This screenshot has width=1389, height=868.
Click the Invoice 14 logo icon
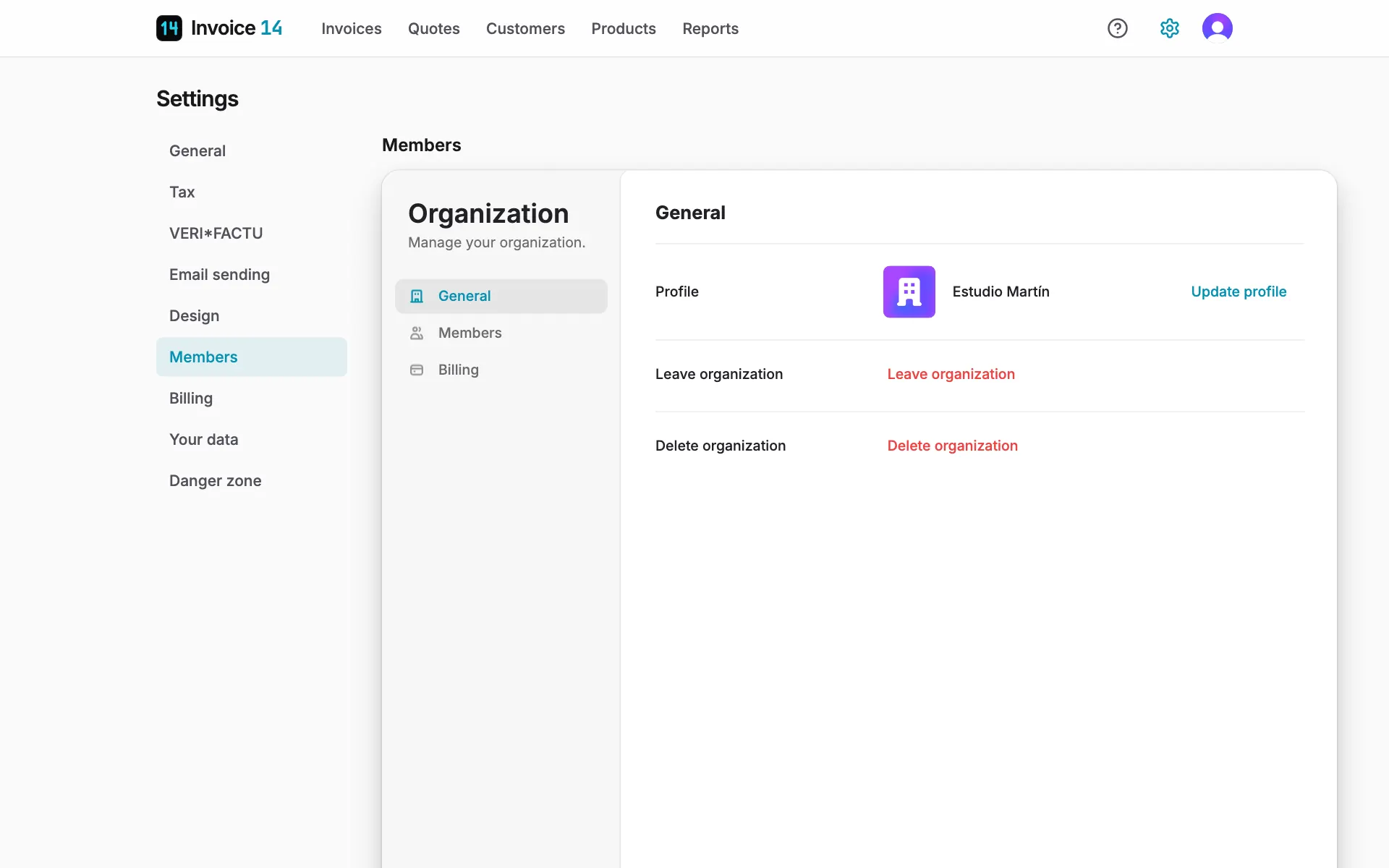pyautogui.click(x=169, y=28)
